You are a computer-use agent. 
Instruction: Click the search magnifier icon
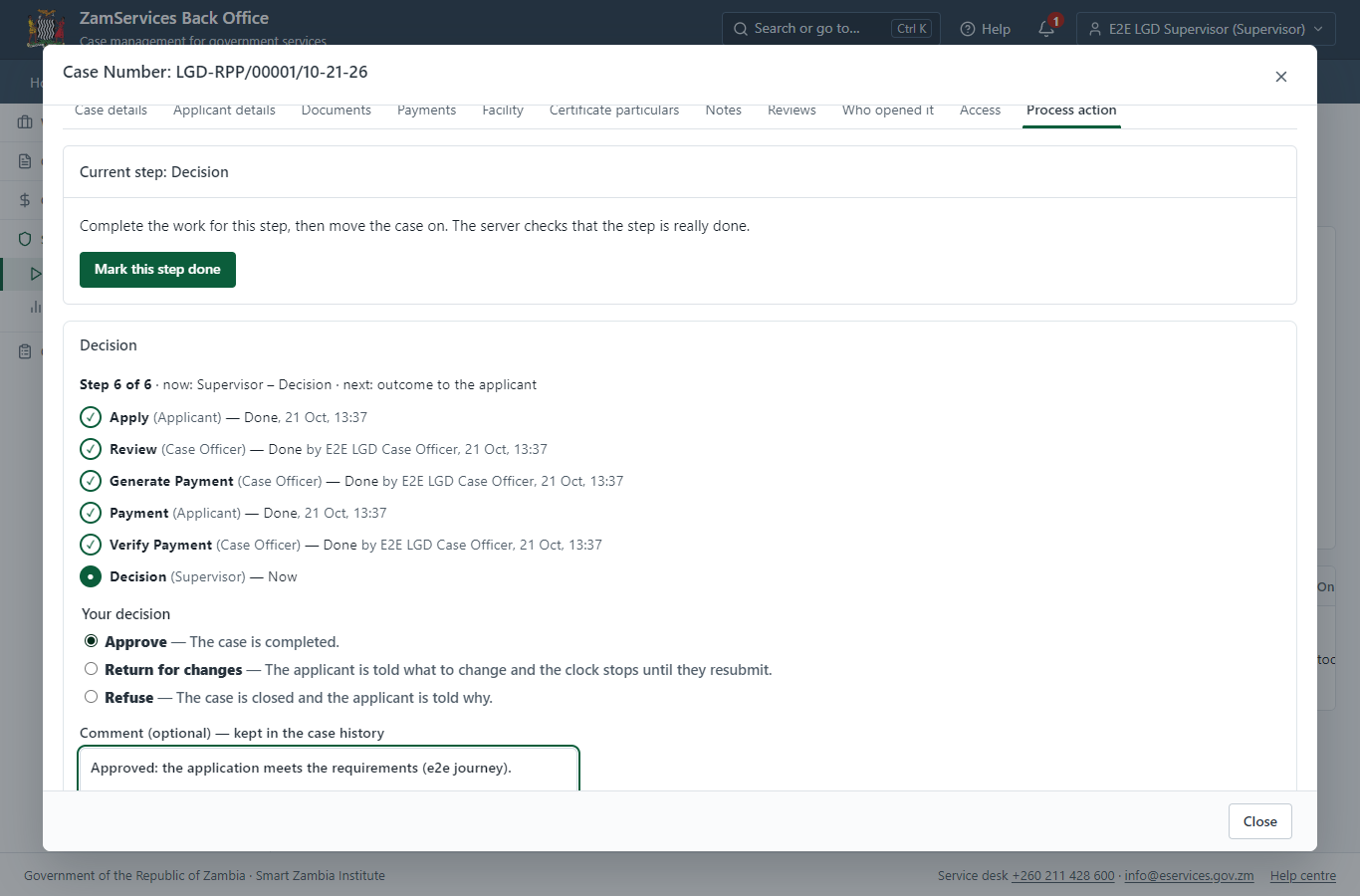coord(741,29)
